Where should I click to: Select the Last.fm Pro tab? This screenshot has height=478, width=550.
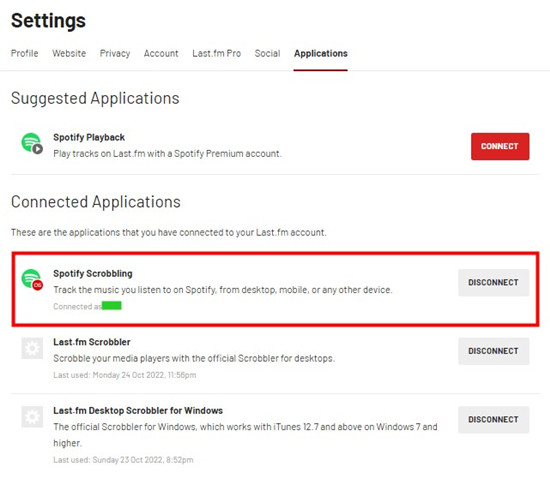[216, 53]
